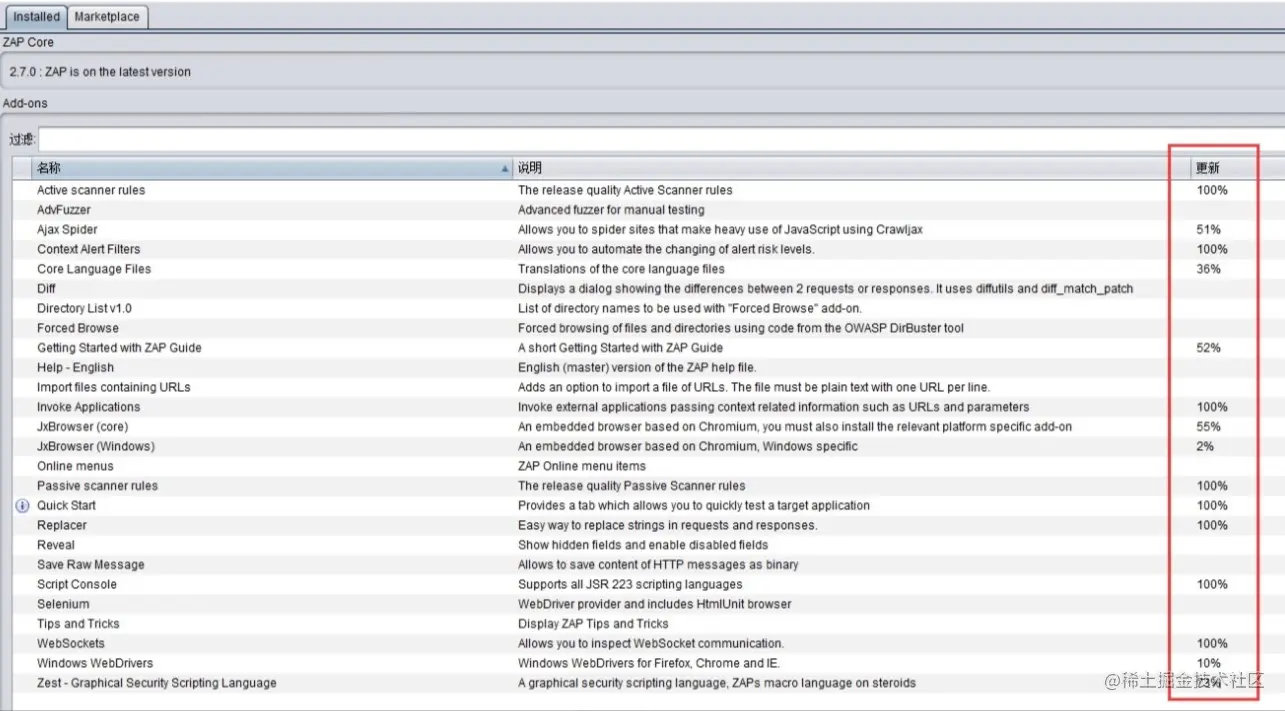Click the 2% progress for JxBrowser (Windows)
The width and height of the screenshot is (1285, 711).
click(x=1205, y=447)
